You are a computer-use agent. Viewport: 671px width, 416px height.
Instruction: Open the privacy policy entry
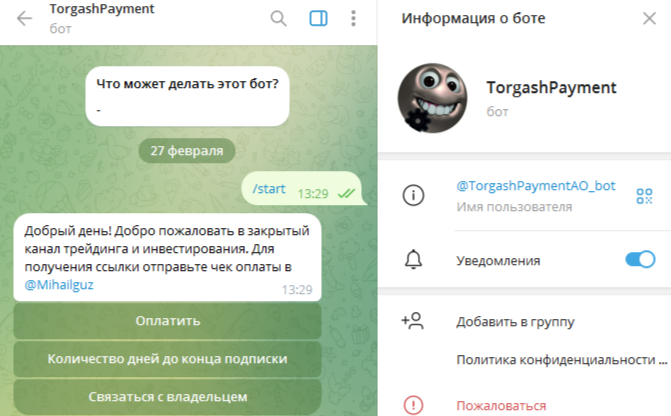pos(561,360)
